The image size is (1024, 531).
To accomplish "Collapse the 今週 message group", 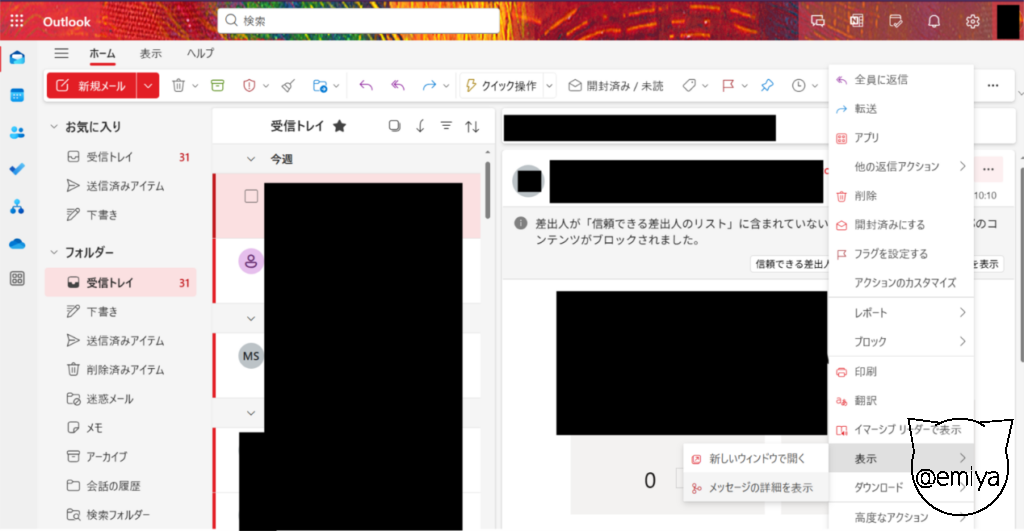I will coord(251,159).
